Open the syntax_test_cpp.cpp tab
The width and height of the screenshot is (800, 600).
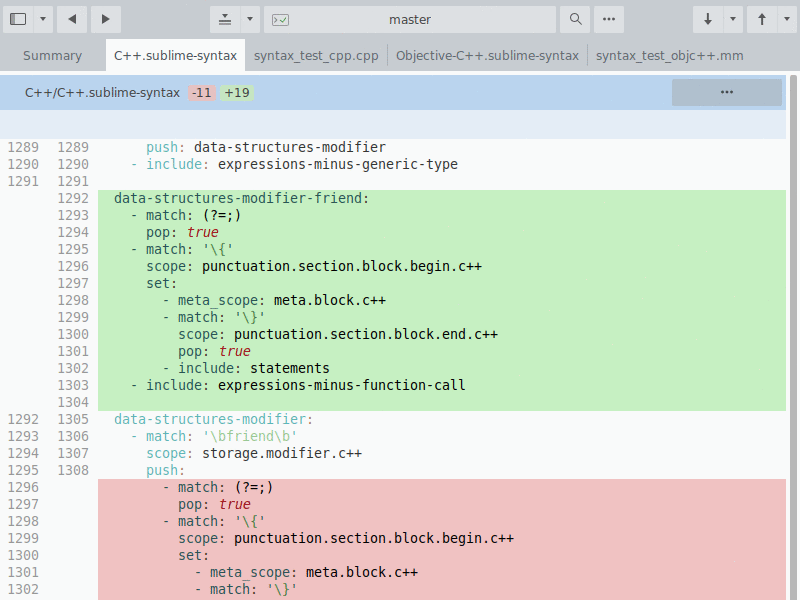coord(316,56)
